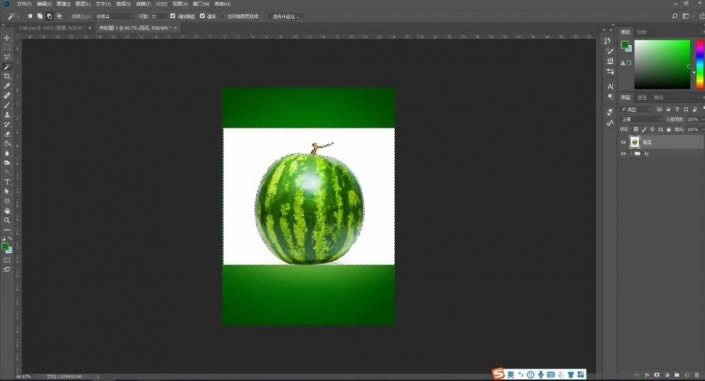Switch to the Channels tab
The width and height of the screenshot is (705, 381).
642,98
